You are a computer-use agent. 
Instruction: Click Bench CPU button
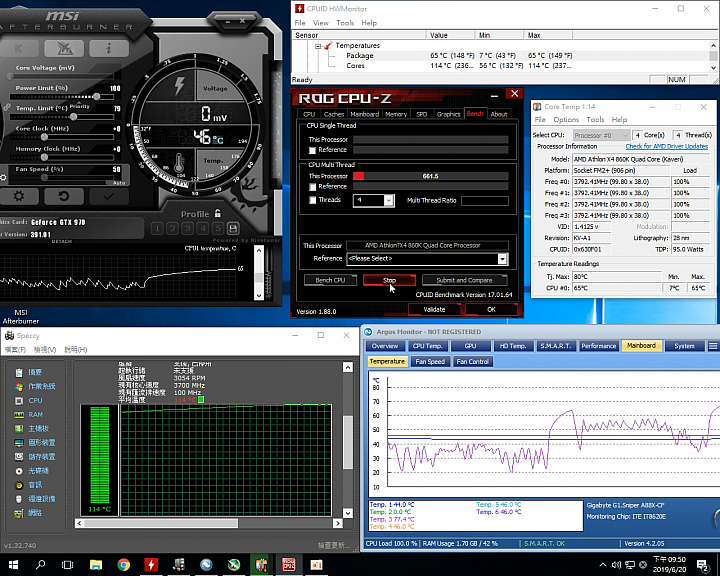[x=330, y=280]
